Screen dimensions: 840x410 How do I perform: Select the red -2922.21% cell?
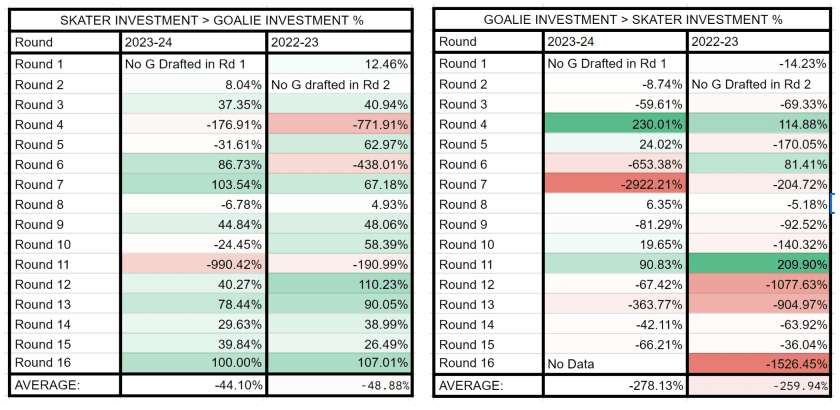point(615,184)
